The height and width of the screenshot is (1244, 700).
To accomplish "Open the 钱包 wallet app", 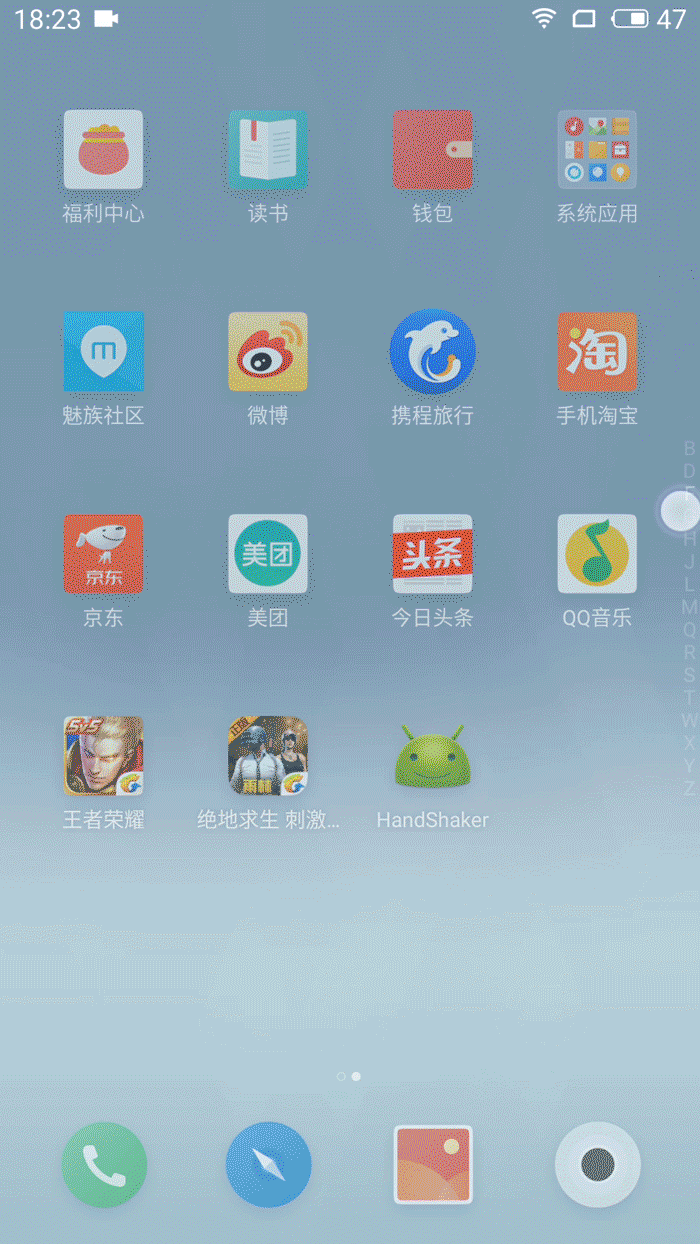I will pos(433,150).
